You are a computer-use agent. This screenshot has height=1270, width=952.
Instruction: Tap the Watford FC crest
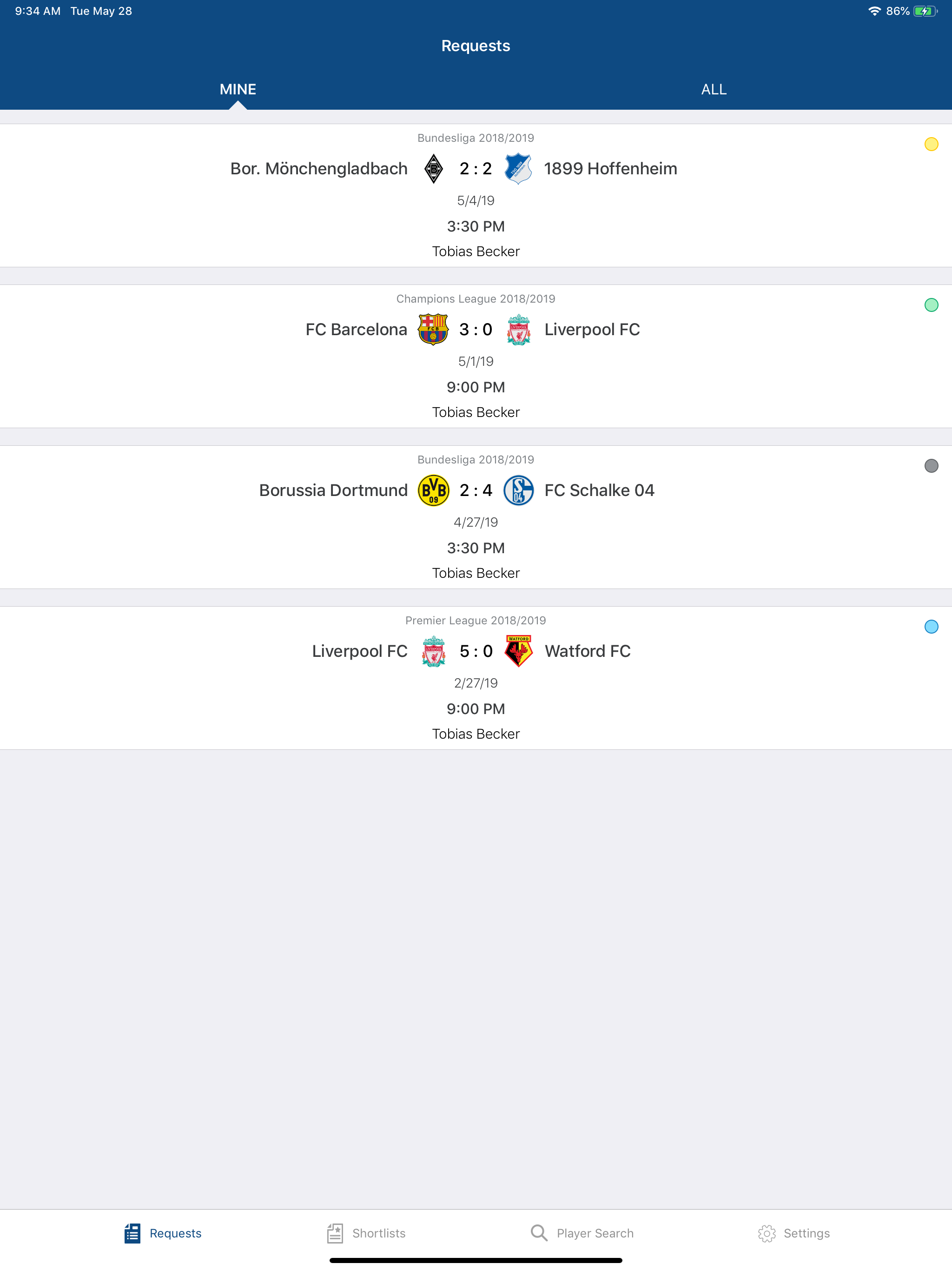[518, 651]
